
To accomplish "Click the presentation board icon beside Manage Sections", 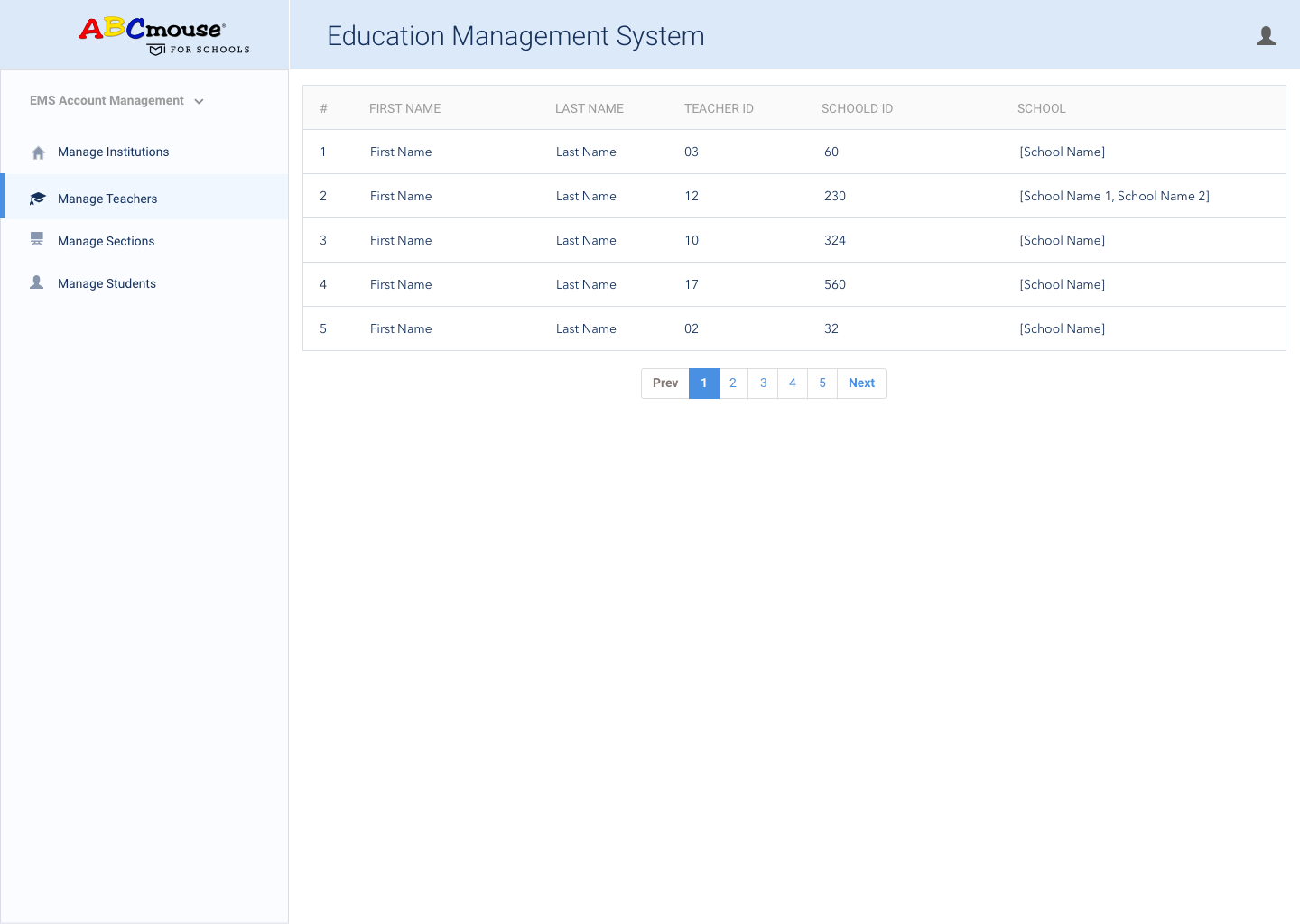I will [37, 239].
